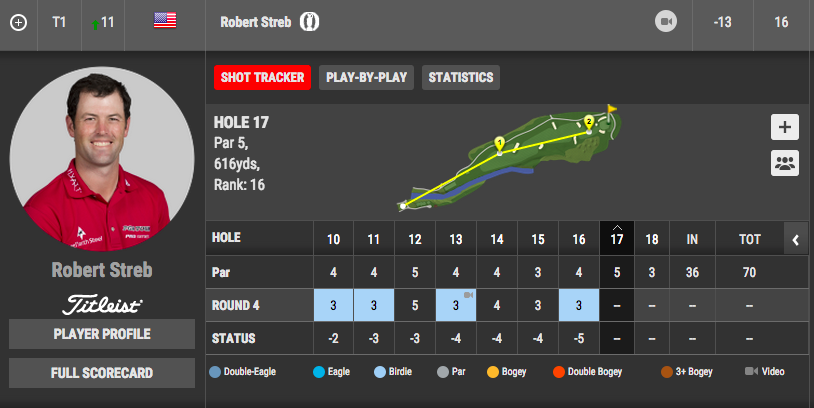Click the group players icon
The height and width of the screenshot is (408, 814).
coord(784,163)
